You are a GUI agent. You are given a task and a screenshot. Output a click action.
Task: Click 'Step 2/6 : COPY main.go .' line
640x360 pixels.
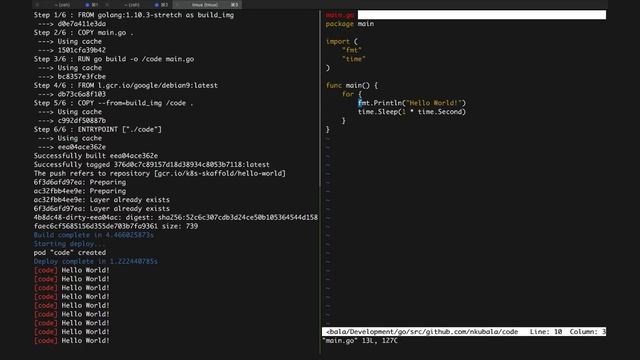(84, 33)
